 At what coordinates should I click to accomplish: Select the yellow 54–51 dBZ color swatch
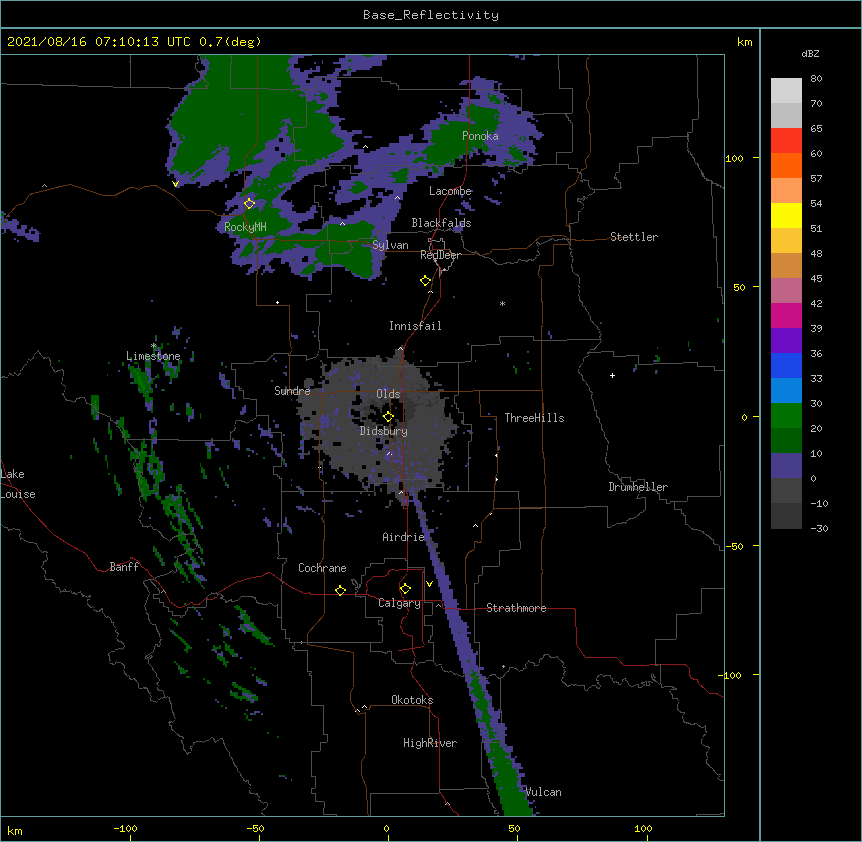786,215
